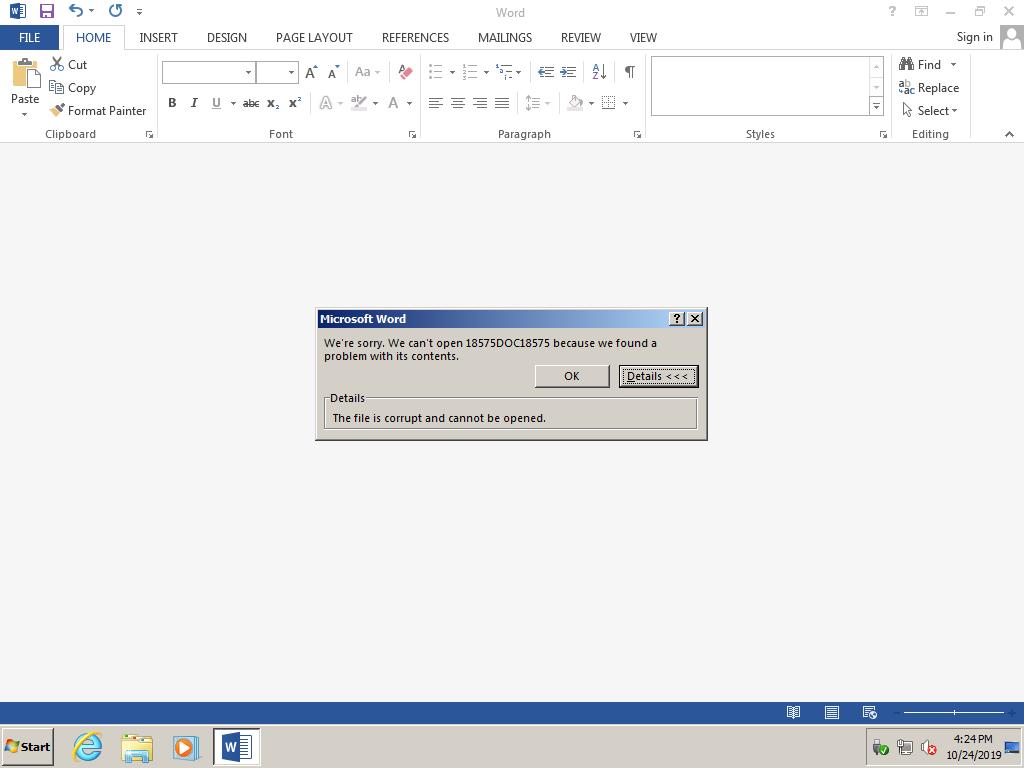
Task: Open the Select dropdown in Editing
Action: pyautogui.click(x=937, y=111)
